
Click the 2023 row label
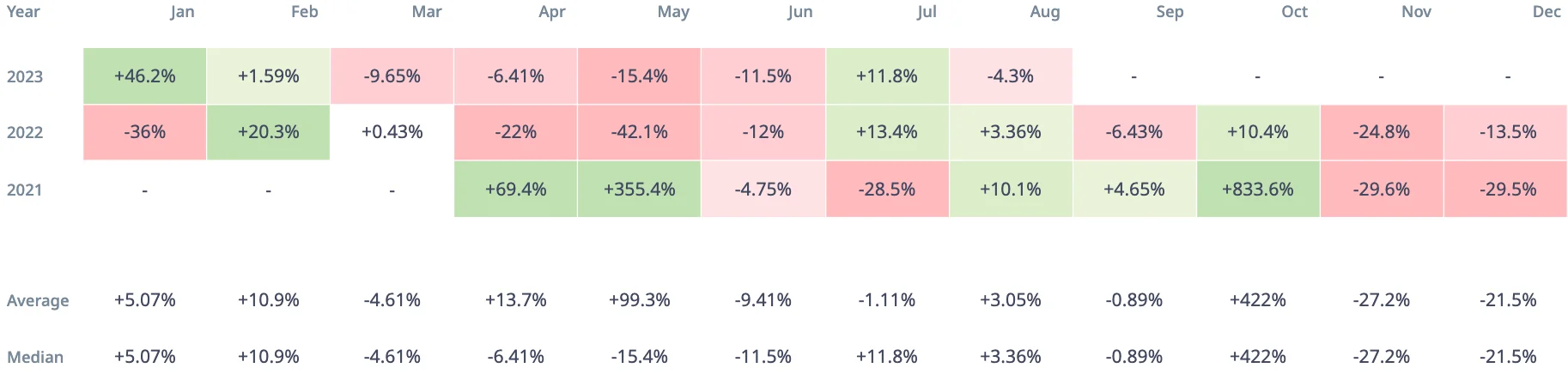click(x=25, y=77)
